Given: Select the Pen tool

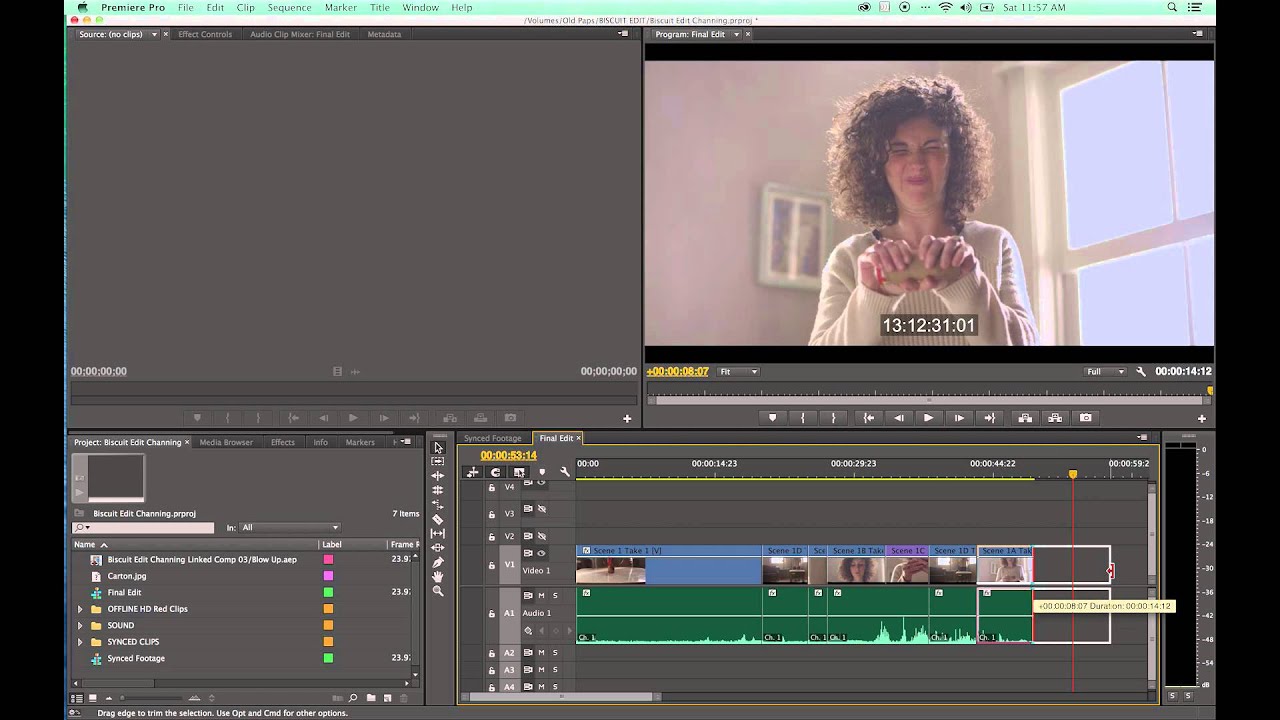Looking at the screenshot, I should click(438, 563).
